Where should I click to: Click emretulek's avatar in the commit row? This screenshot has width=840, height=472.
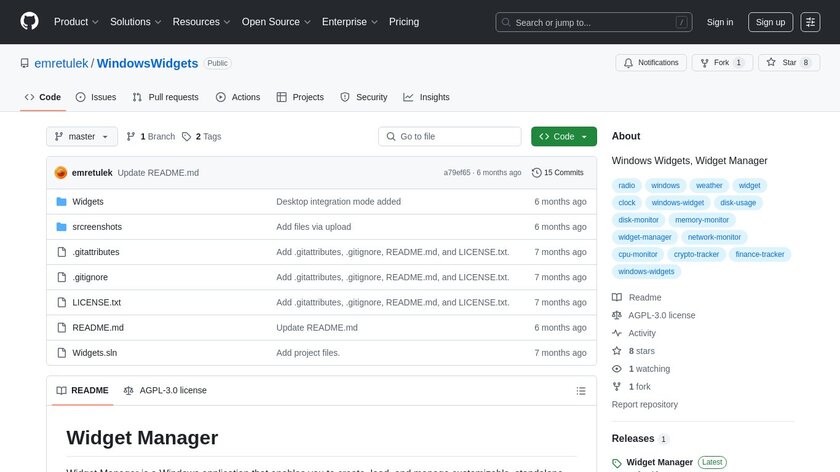coord(61,173)
